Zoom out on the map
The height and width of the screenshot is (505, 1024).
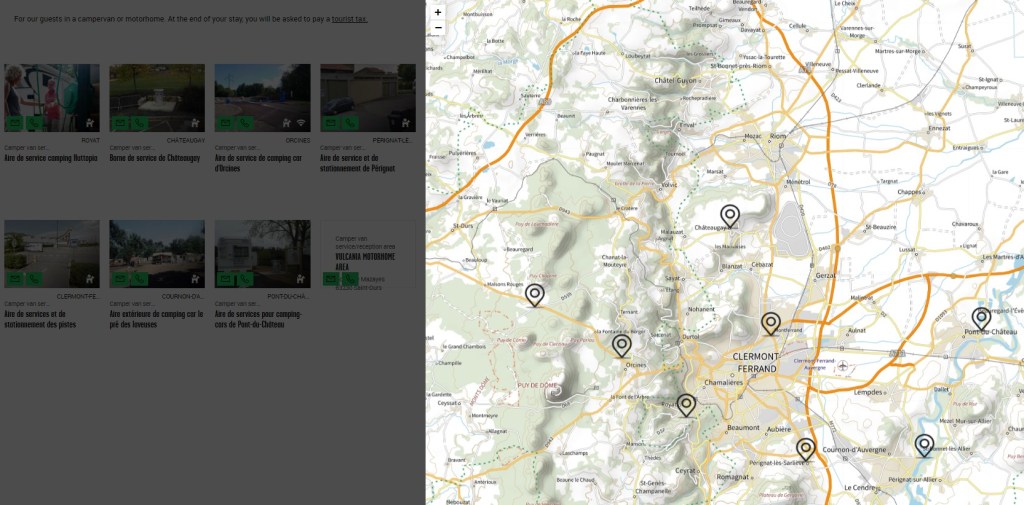(x=438, y=28)
